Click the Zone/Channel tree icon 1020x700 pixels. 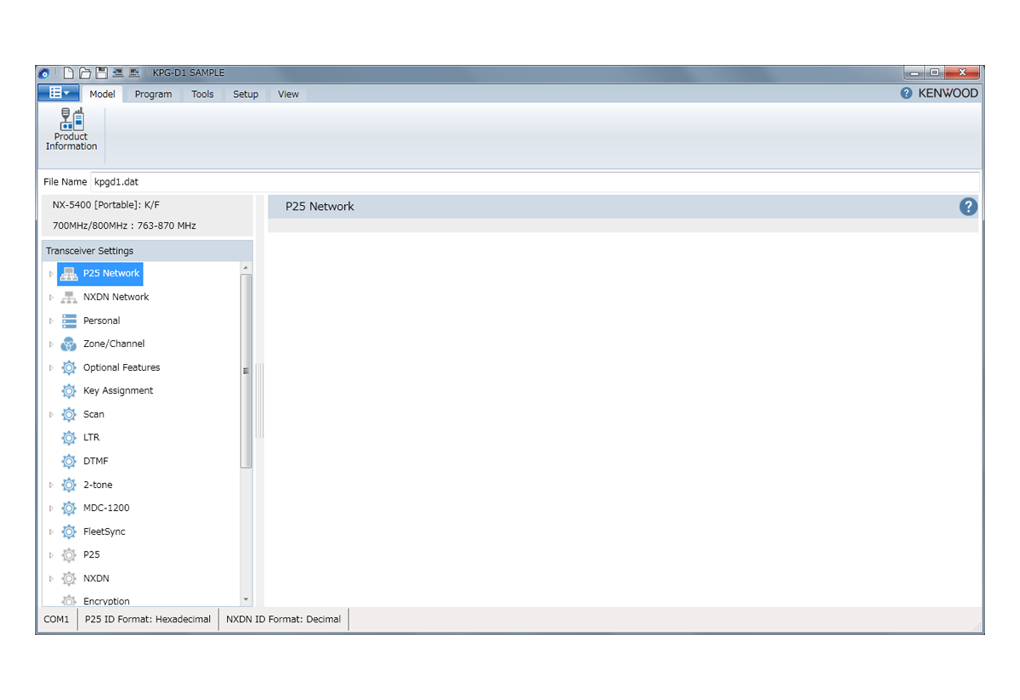(x=69, y=344)
